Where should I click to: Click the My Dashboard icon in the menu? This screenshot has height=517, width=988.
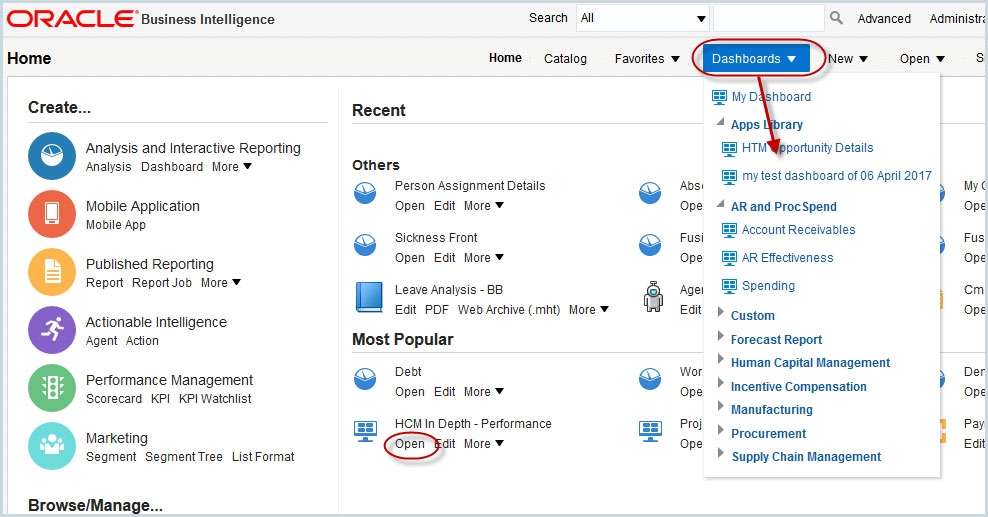[x=719, y=97]
